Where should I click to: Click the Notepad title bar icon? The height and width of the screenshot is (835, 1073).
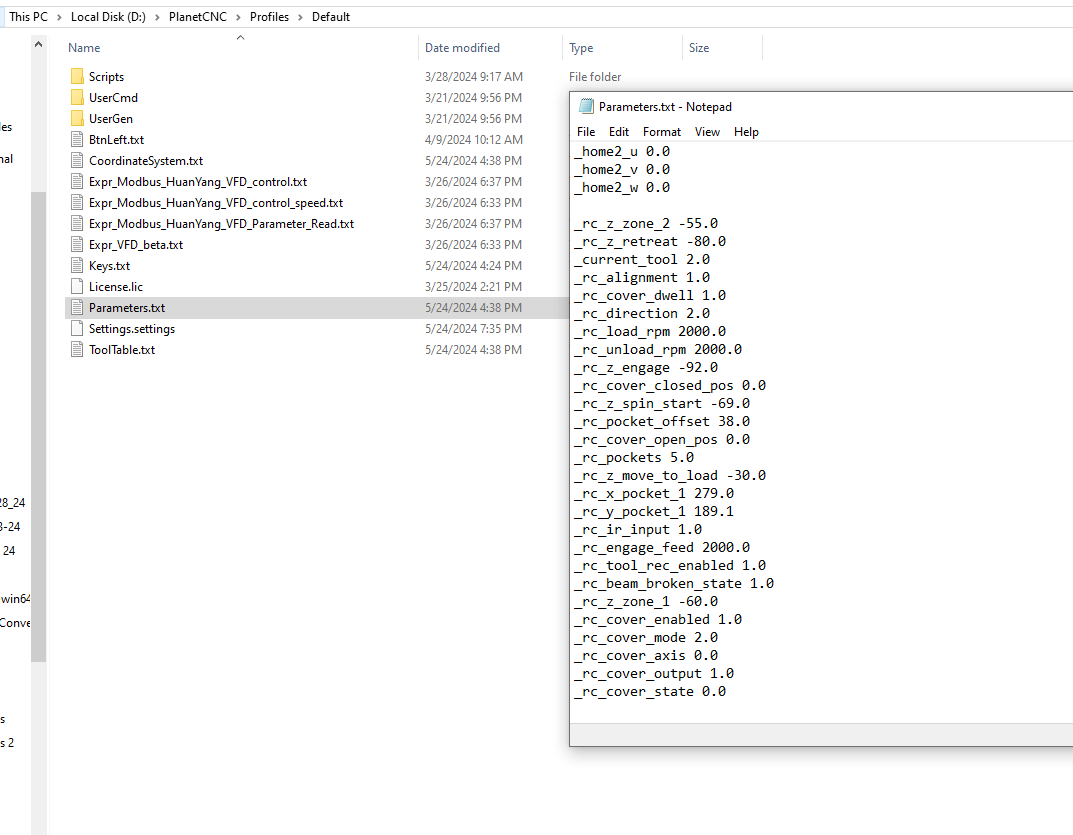(586, 107)
